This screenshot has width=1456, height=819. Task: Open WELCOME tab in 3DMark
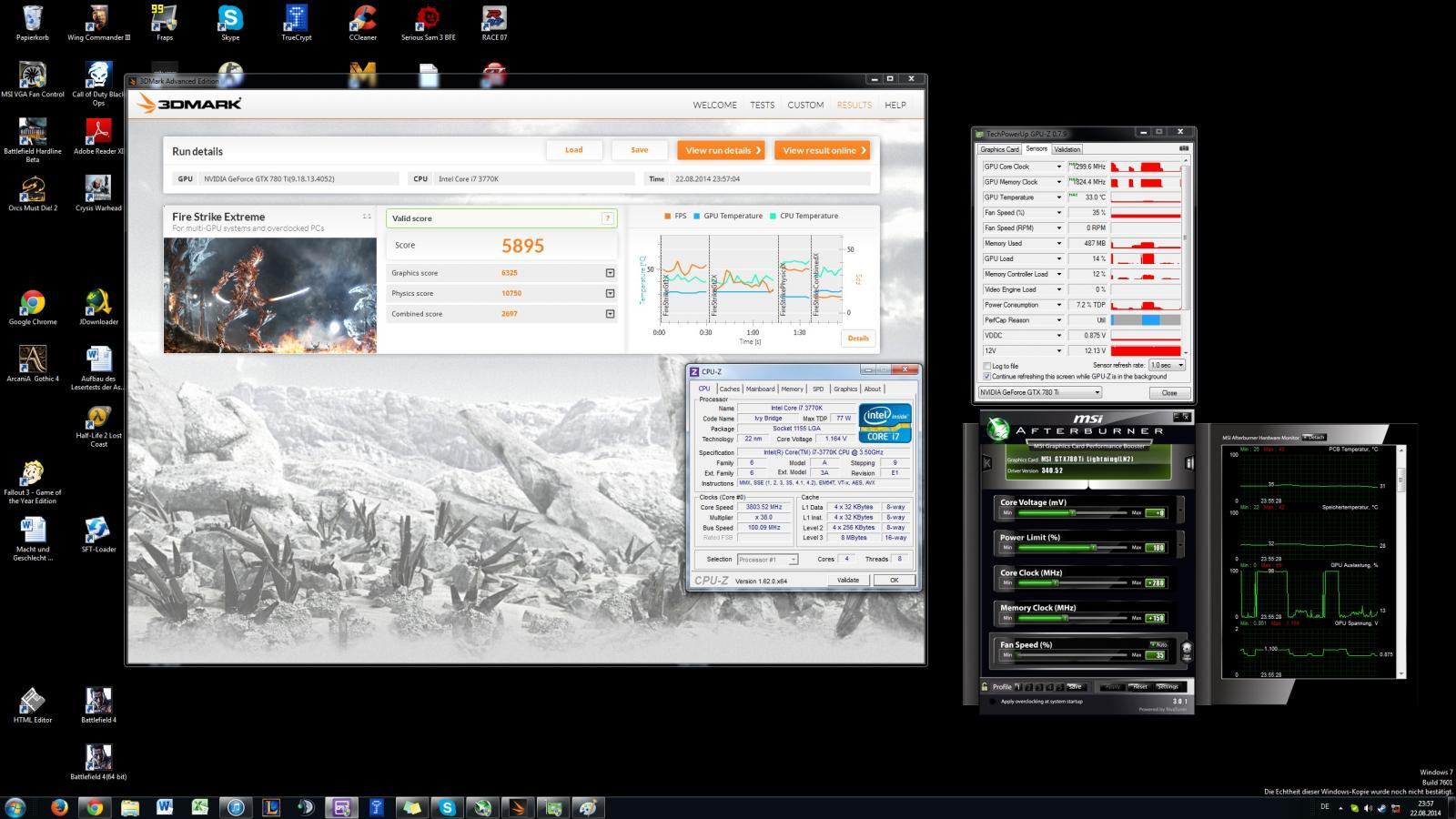(x=715, y=105)
